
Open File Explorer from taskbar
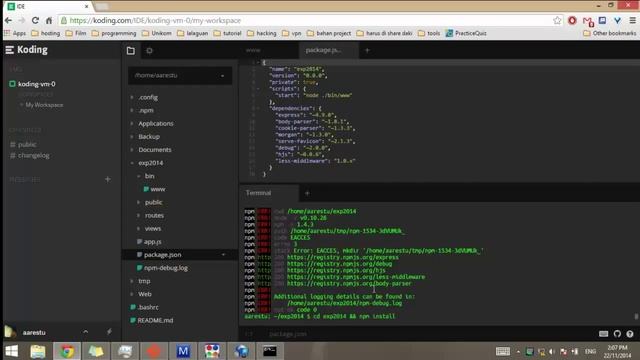pos(38,351)
